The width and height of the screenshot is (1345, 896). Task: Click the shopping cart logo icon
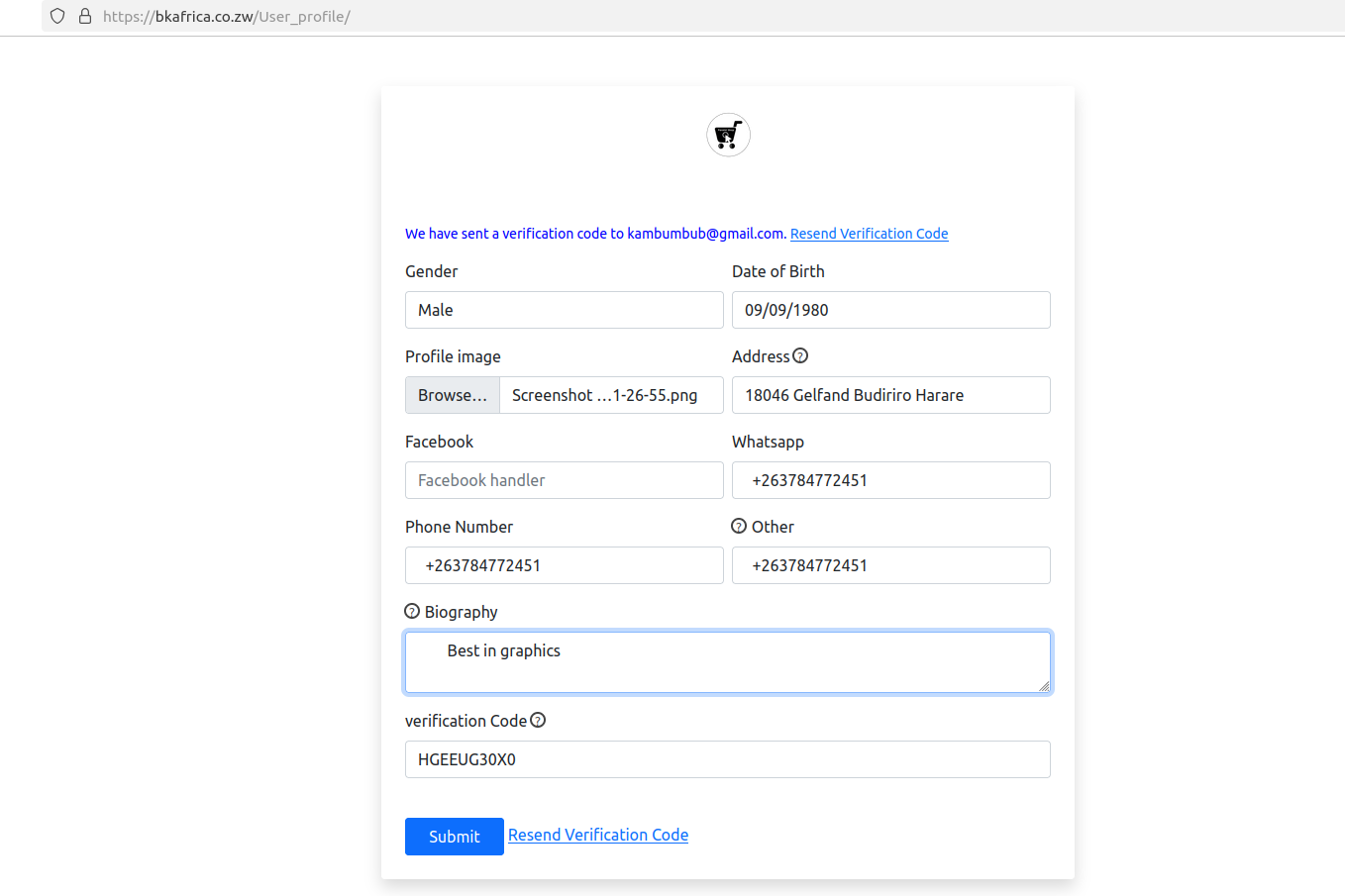728,135
